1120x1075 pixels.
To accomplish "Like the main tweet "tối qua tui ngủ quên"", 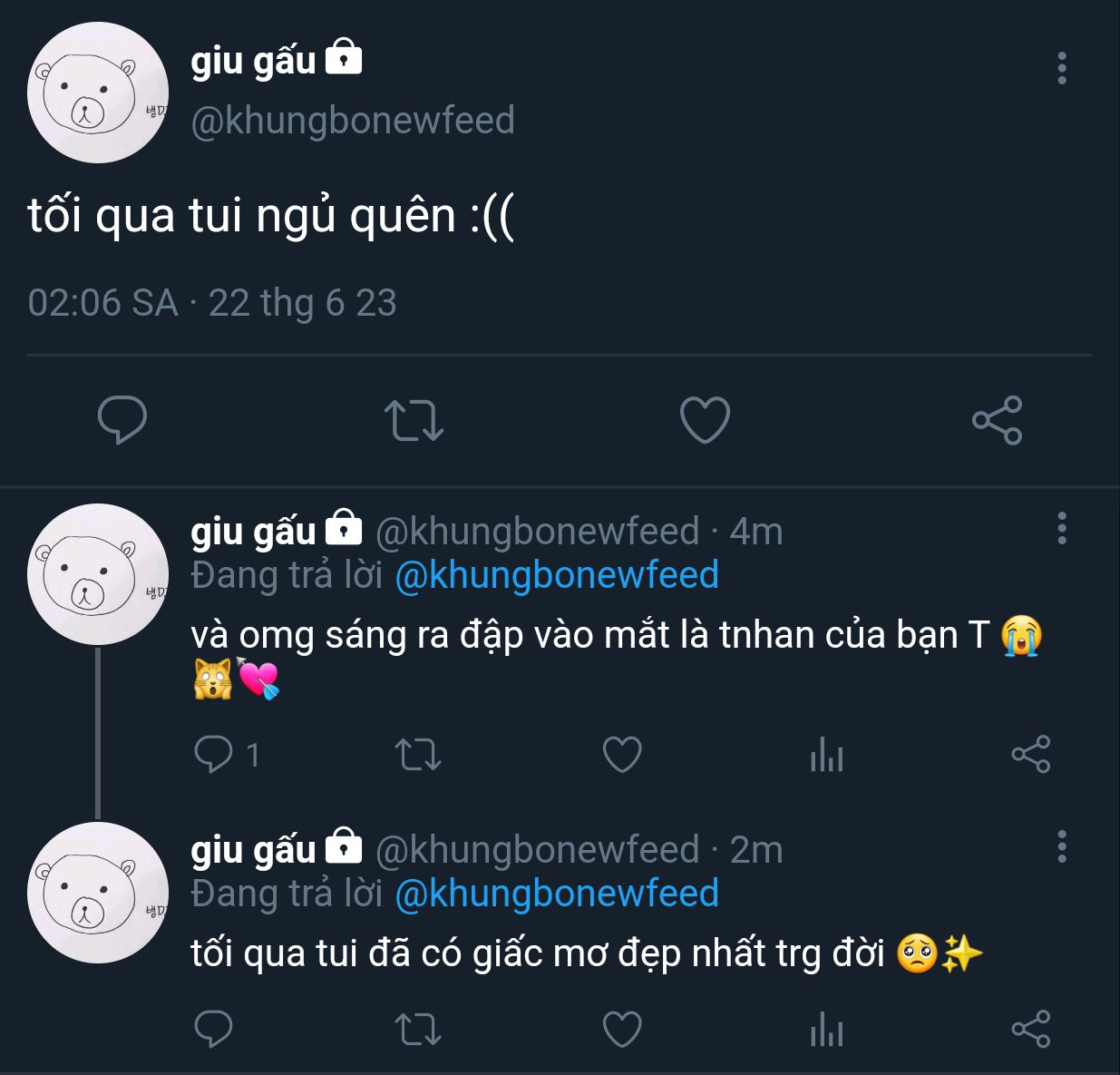I will 705,420.
